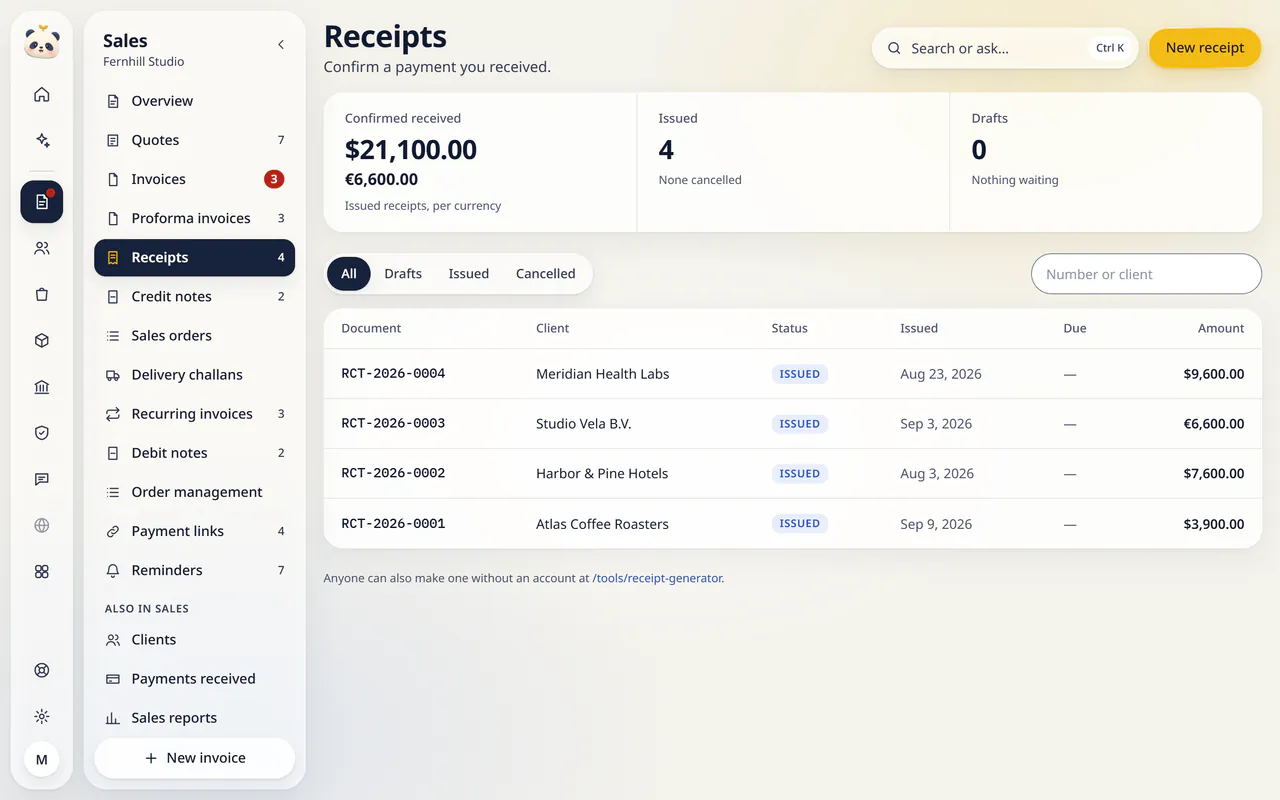The image size is (1280, 800).
Task: Click the New receipt button
Action: tap(1205, 48)
